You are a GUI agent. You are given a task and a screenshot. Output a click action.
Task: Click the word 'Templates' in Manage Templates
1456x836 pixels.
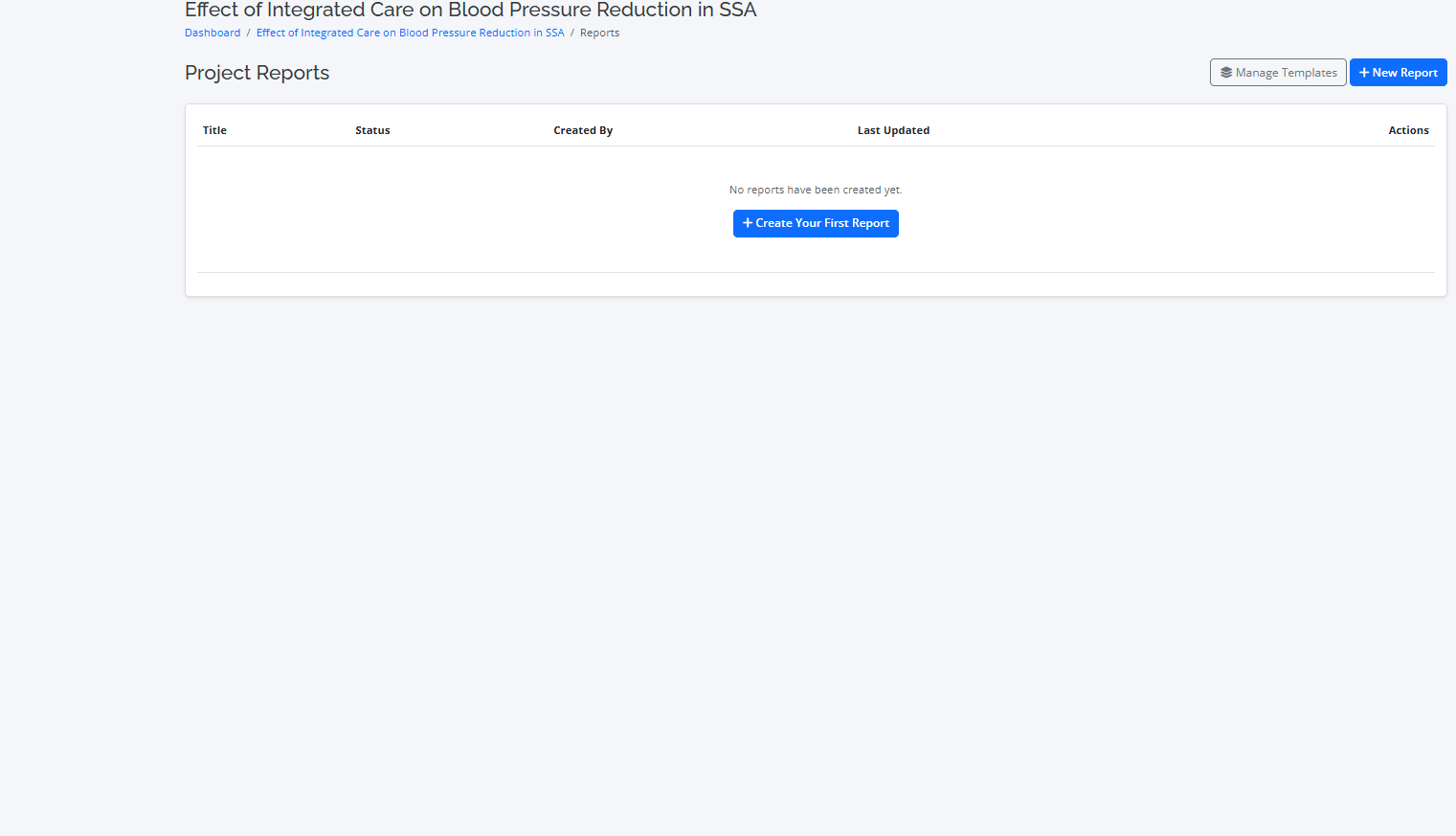pyautogui.click(x=1309, y=73)
